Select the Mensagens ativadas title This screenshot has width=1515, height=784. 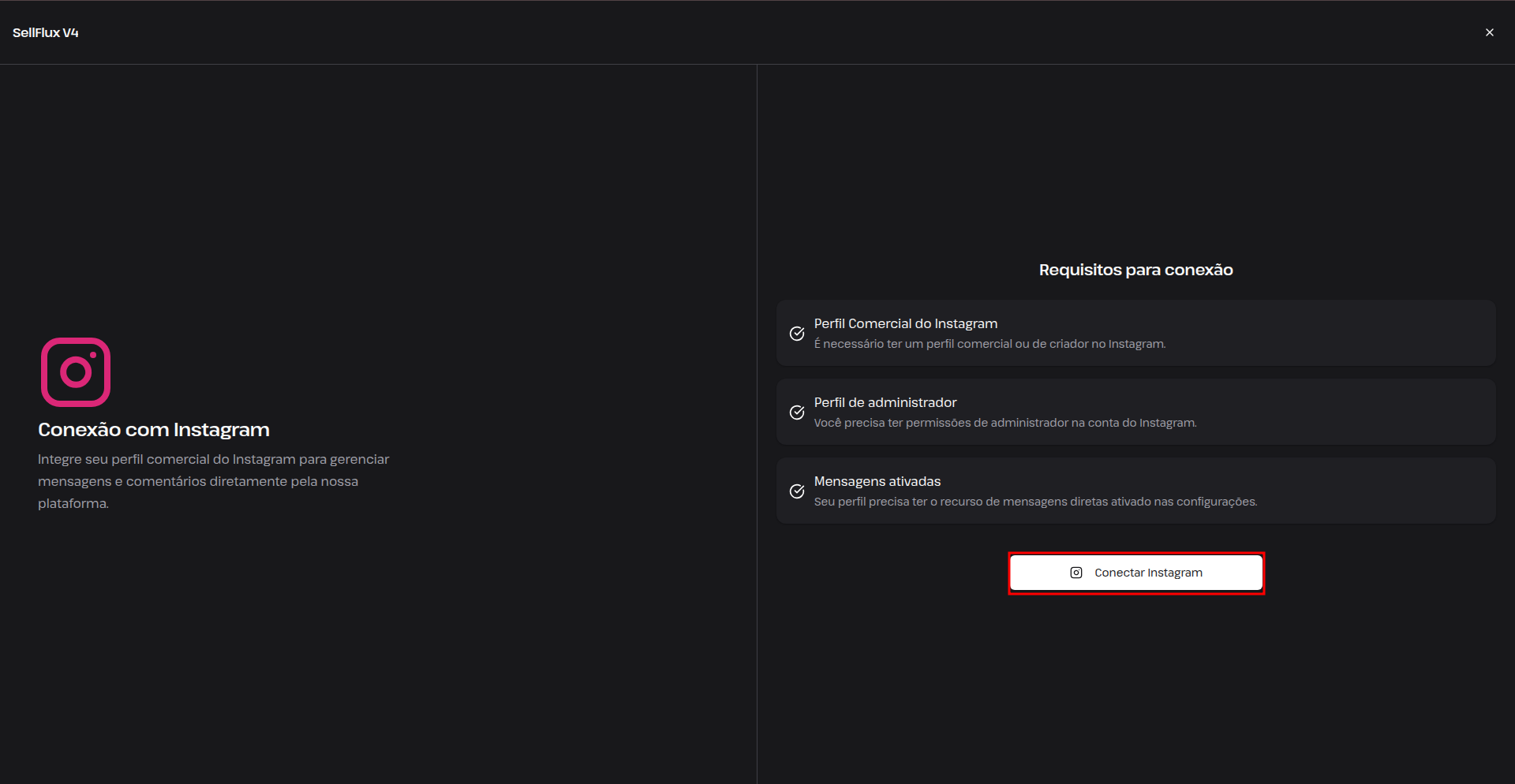point(877,481)
